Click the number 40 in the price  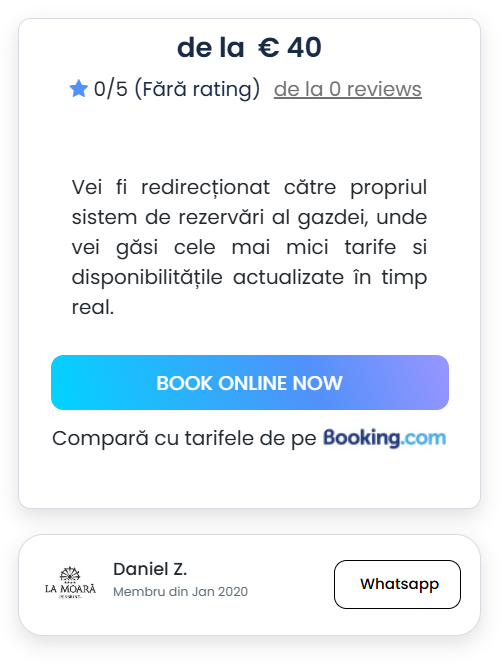click(305, 47)
